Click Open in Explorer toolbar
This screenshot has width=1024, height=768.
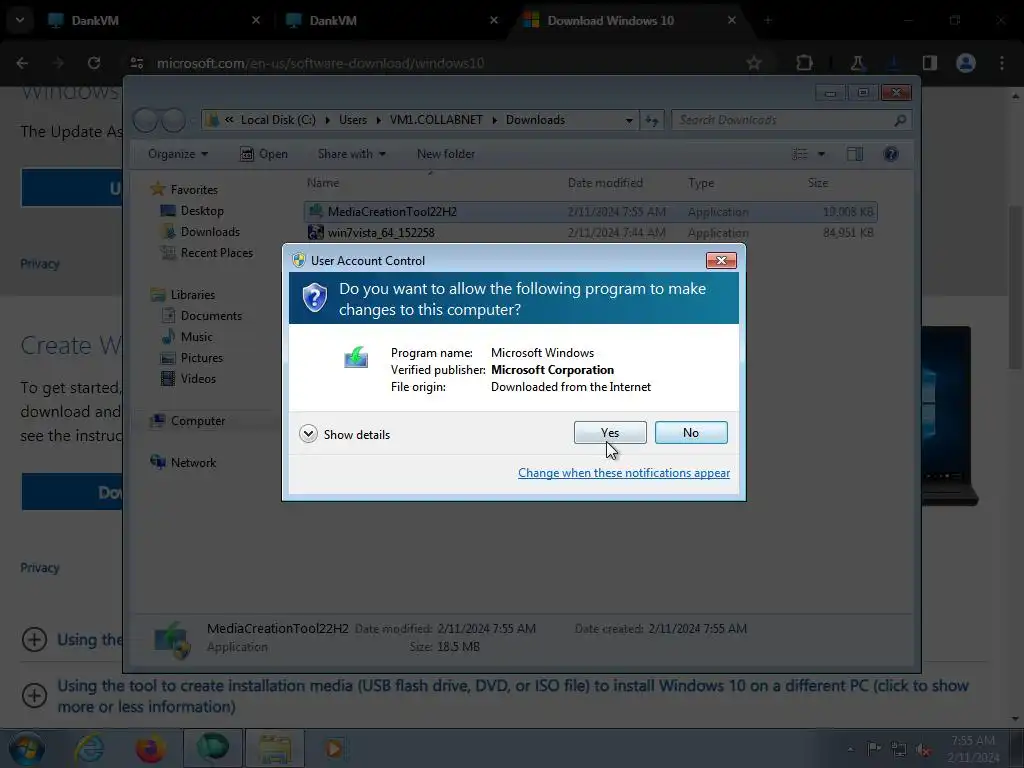pyautogui.click(x=264, y=154)
